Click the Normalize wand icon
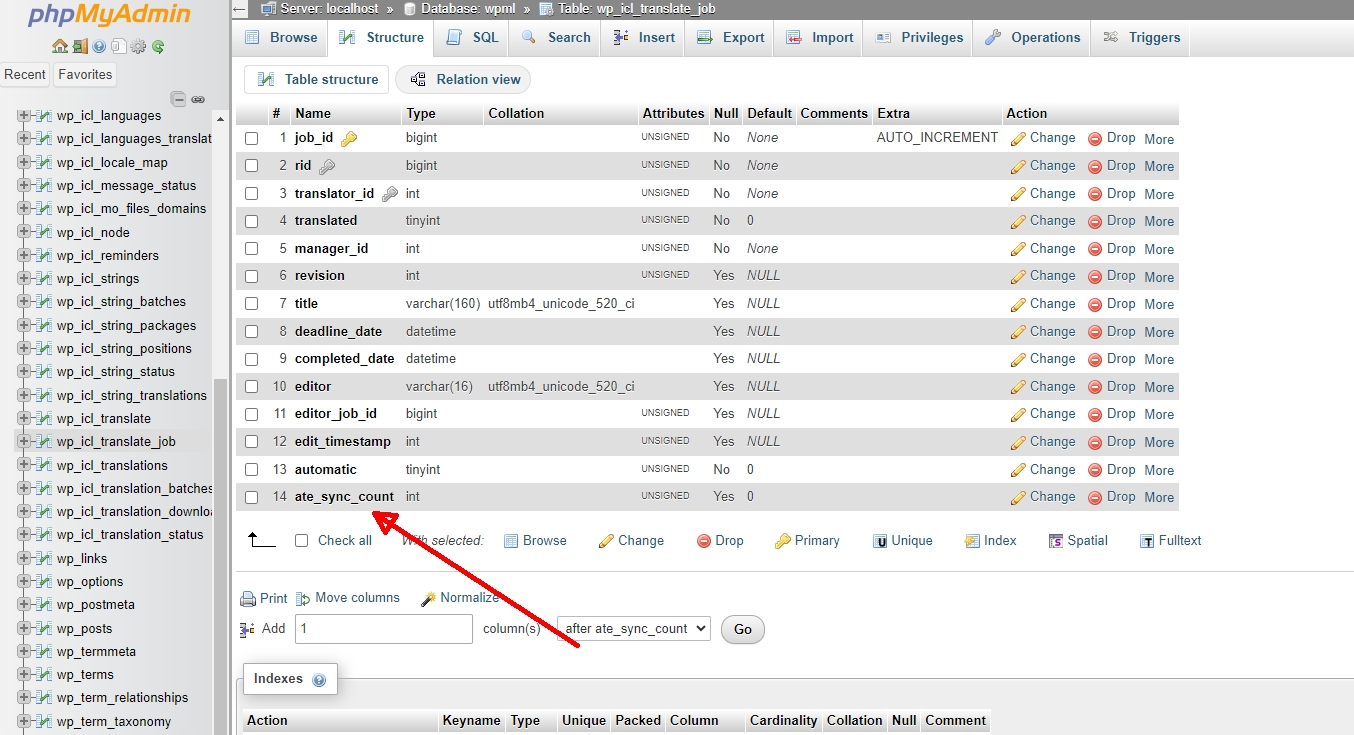Image resolution: width=1354 pixels, height=735 pixels. [x=428, y=599]
